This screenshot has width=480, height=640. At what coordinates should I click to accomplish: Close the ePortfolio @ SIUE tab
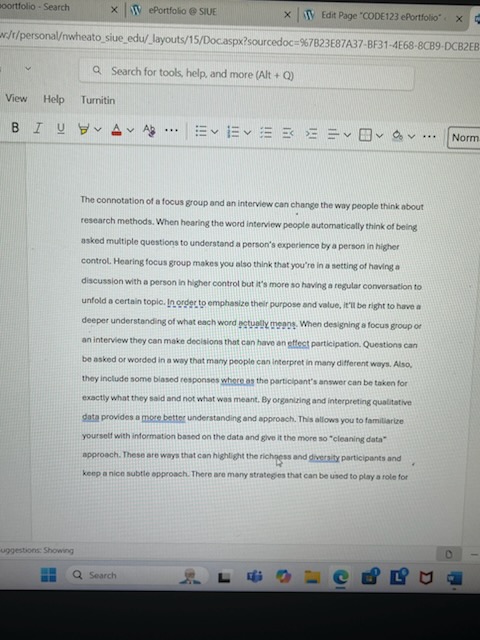coord(287,15)
